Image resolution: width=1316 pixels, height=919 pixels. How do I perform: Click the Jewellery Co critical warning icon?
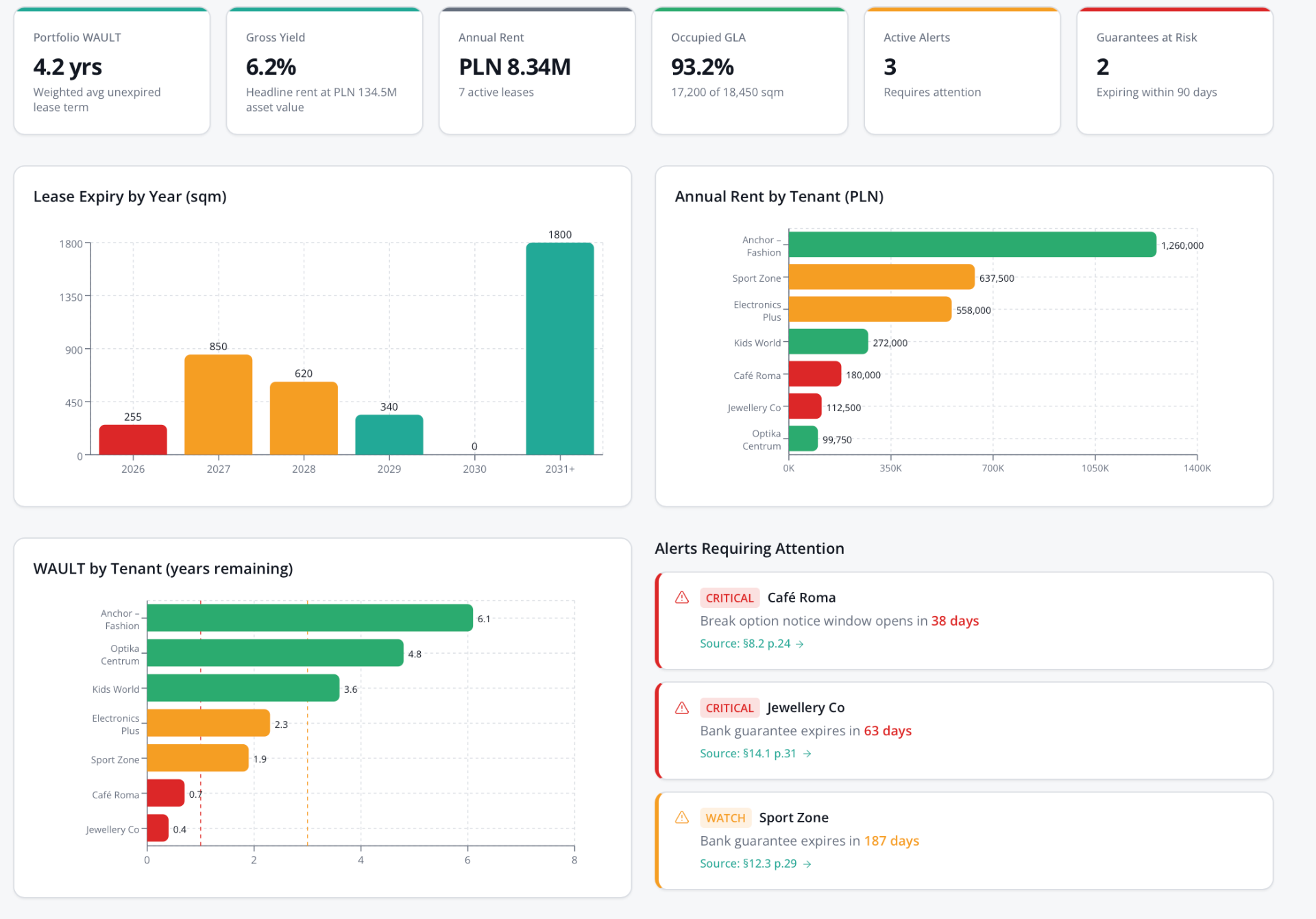tap(681, 708)
